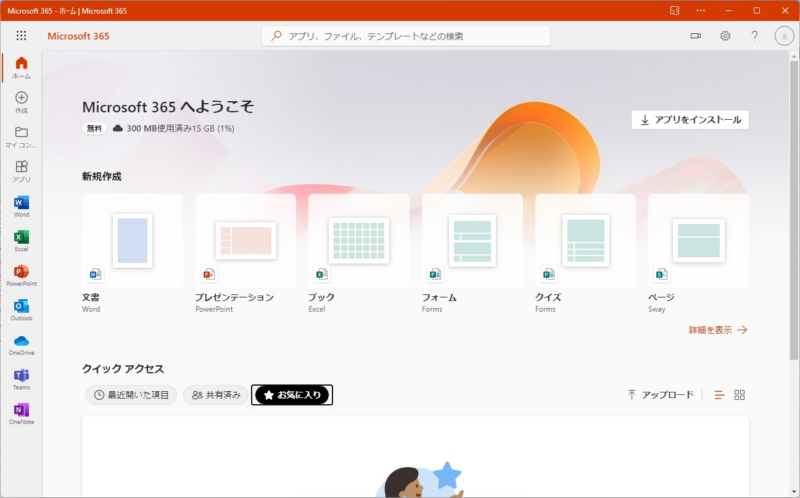Click the vertical scrollbar thumb
The height and width of the screenshot is (498, 800).
click(x=794, y=209)
